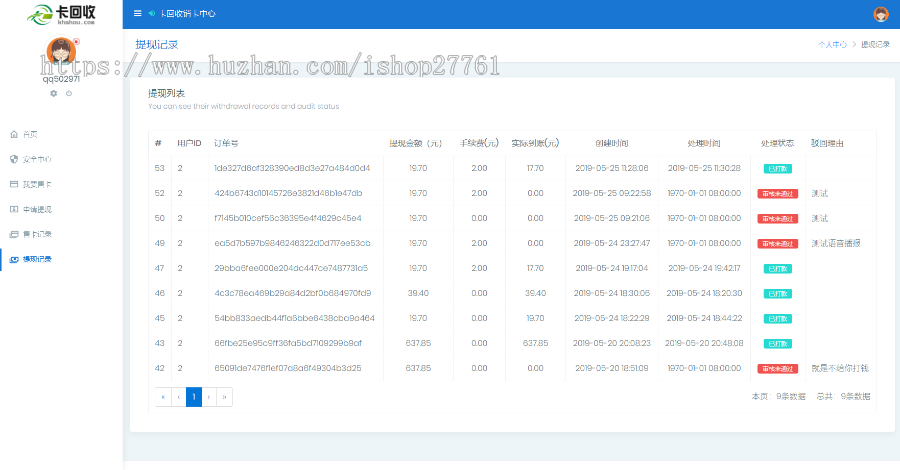Click the 已打款 badge in row 43

778,344
